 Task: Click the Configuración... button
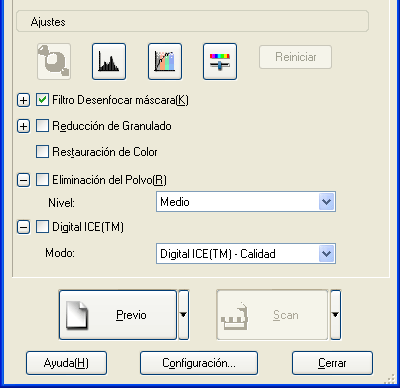(199, 363)
